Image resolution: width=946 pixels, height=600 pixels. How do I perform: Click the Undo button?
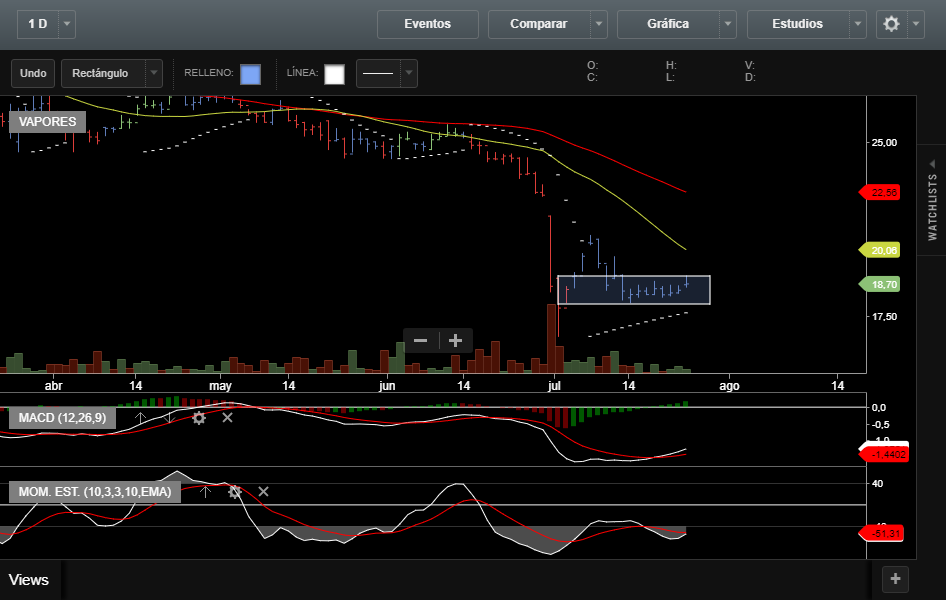point(33,73)
